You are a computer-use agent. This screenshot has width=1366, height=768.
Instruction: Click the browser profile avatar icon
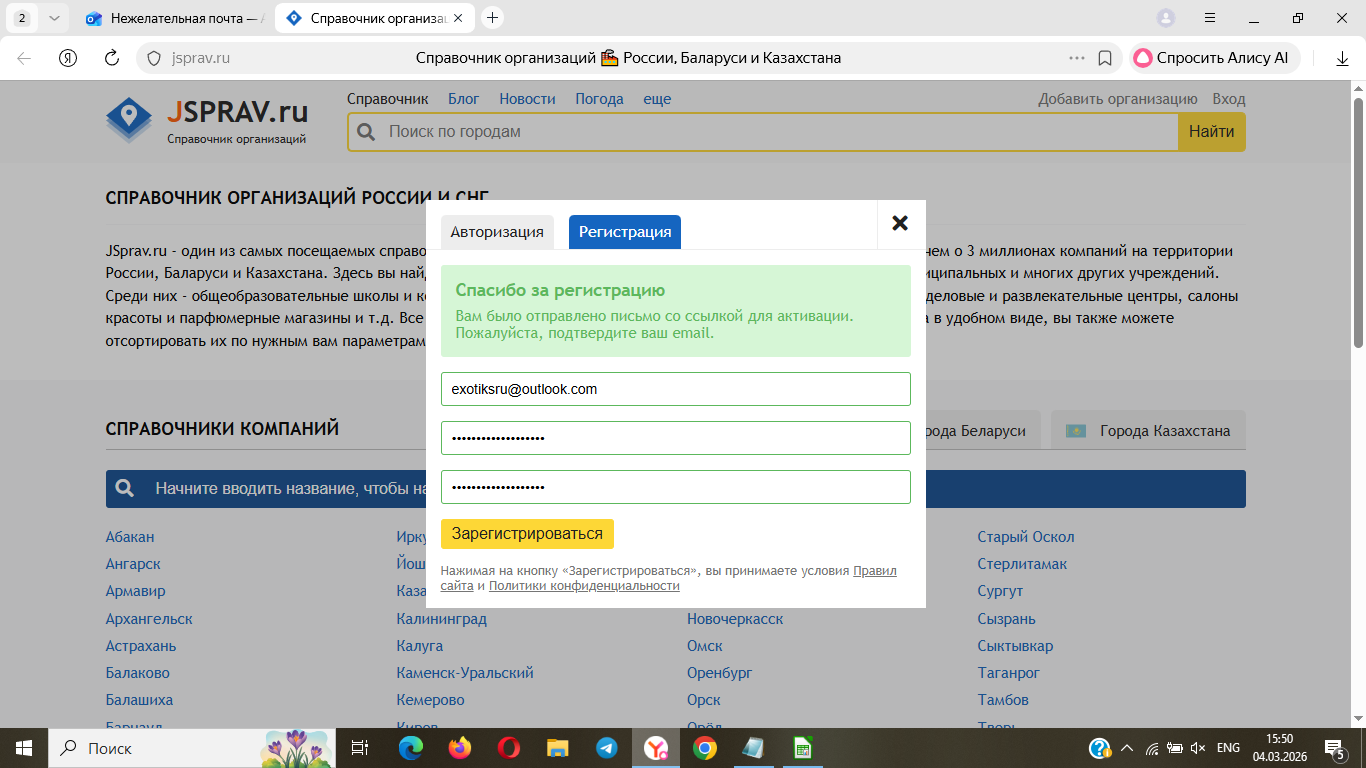pos(1166,18)
